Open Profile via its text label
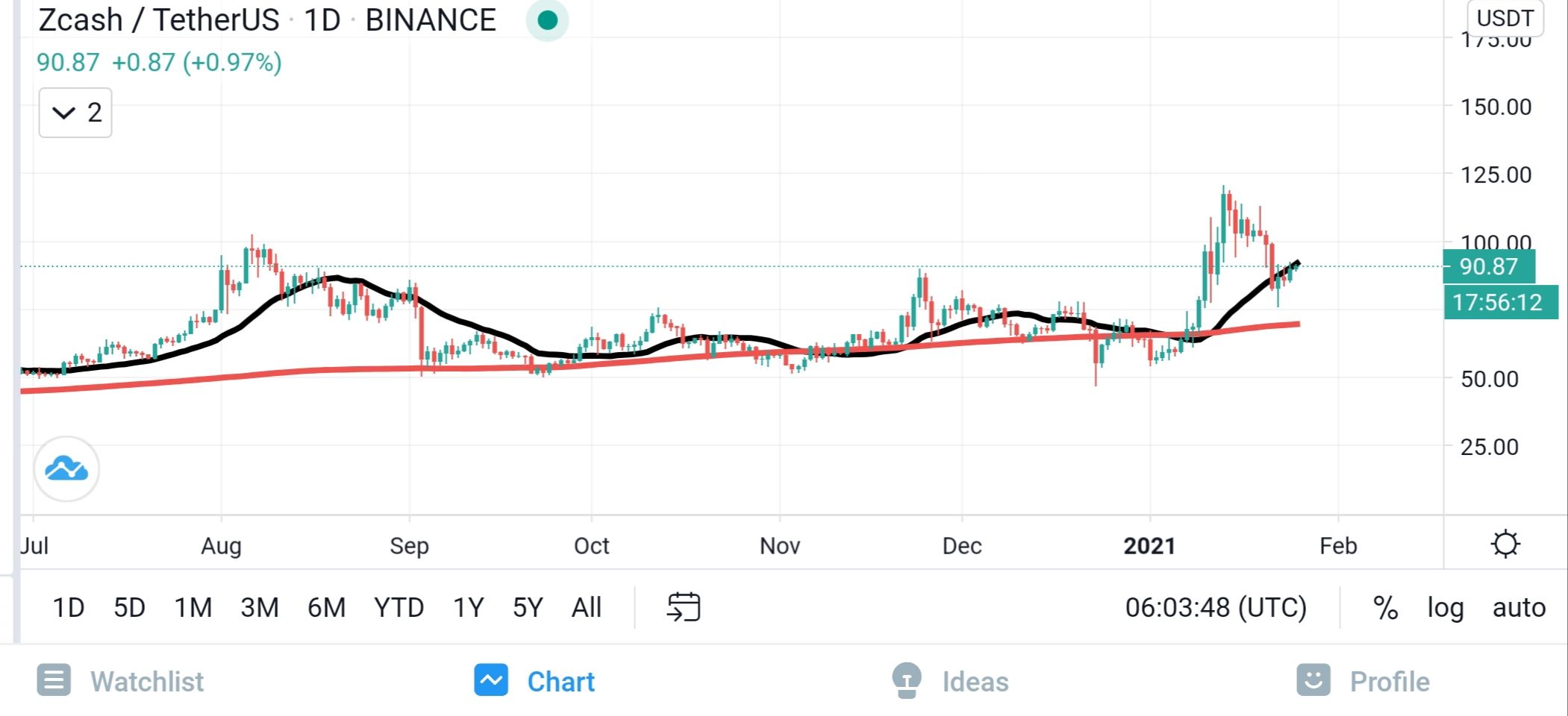The image size is (1568, 716). click(x=1390, y=682)
